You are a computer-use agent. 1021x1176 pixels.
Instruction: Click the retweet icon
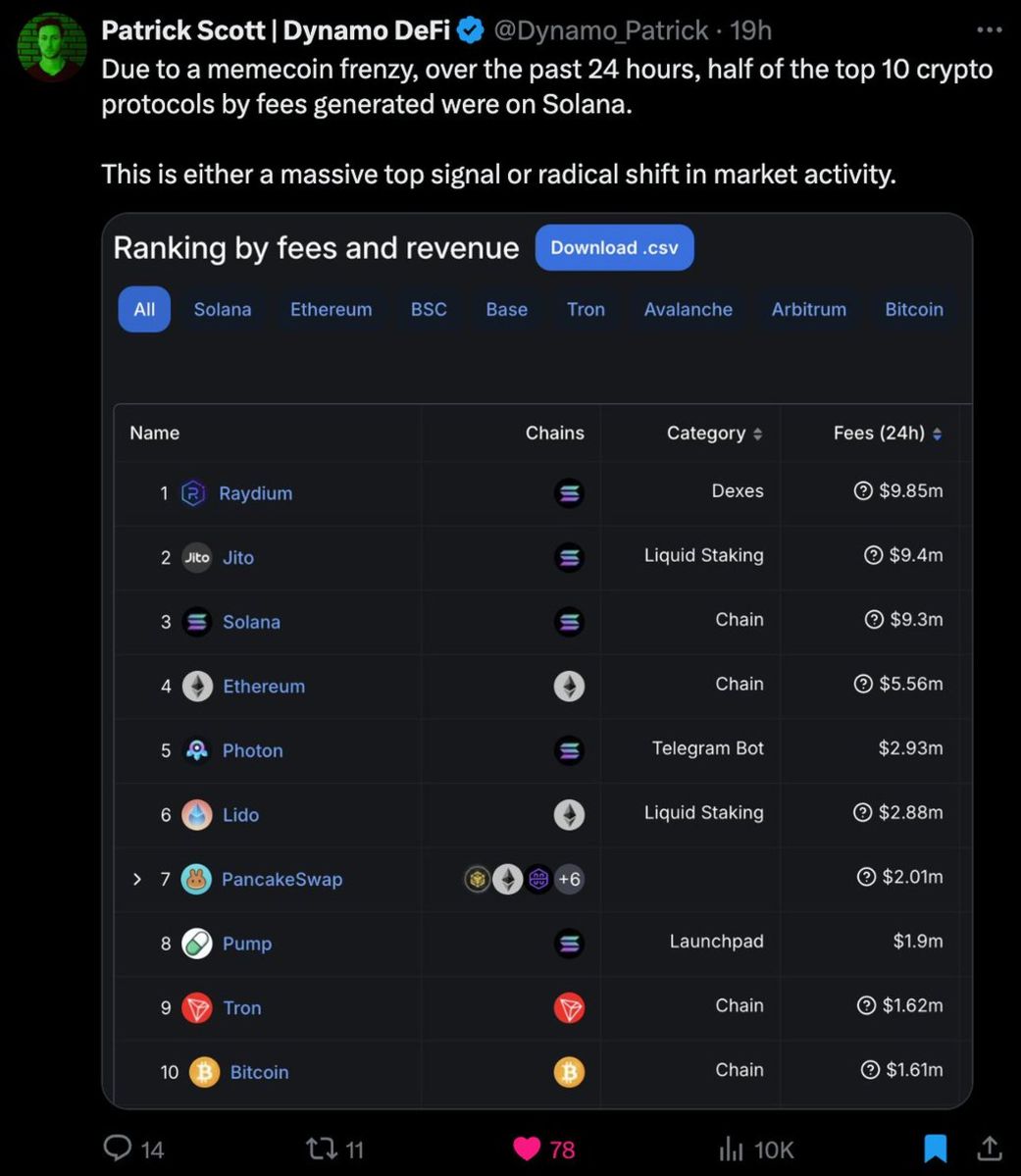click(x=320, y=1148)
